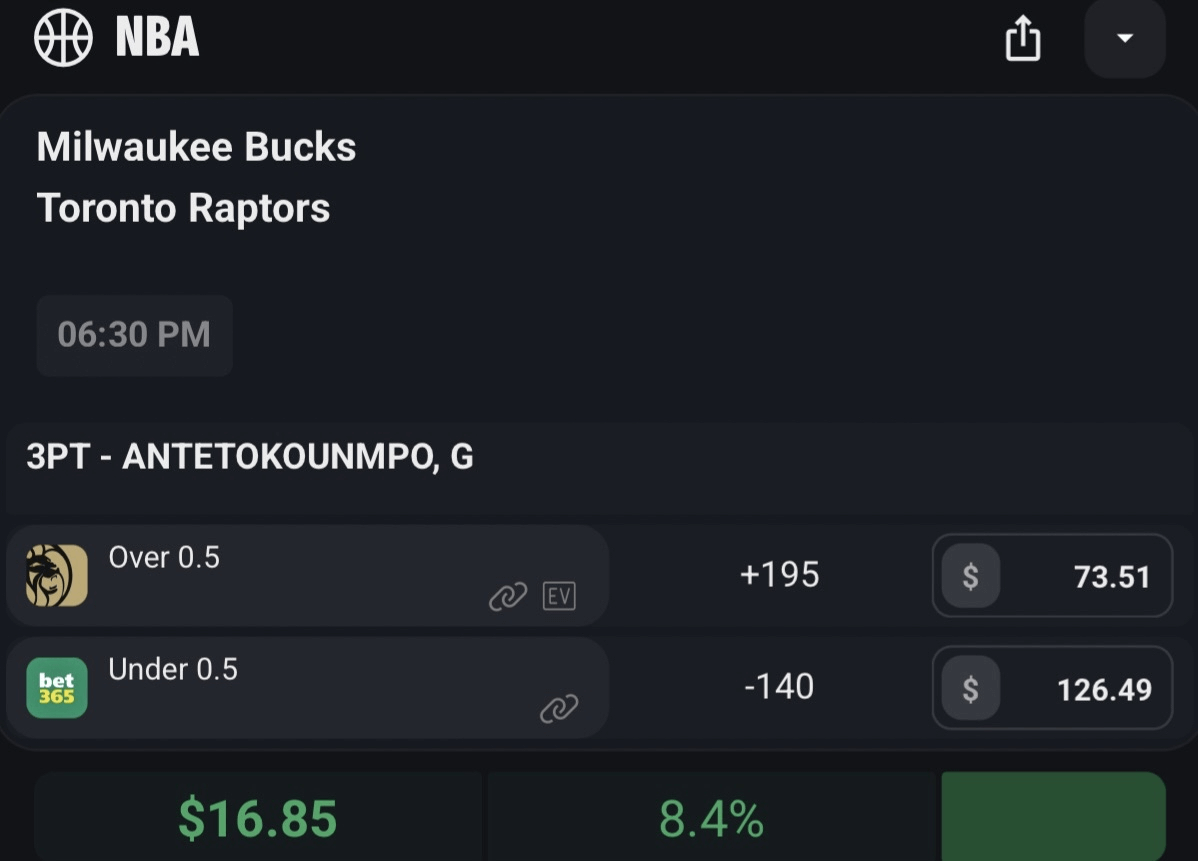This screenshot has width=1198, height=861.
Task: Click the 06:30 PM game time chip
Action: pyautogui.click(x=134, y=335)
